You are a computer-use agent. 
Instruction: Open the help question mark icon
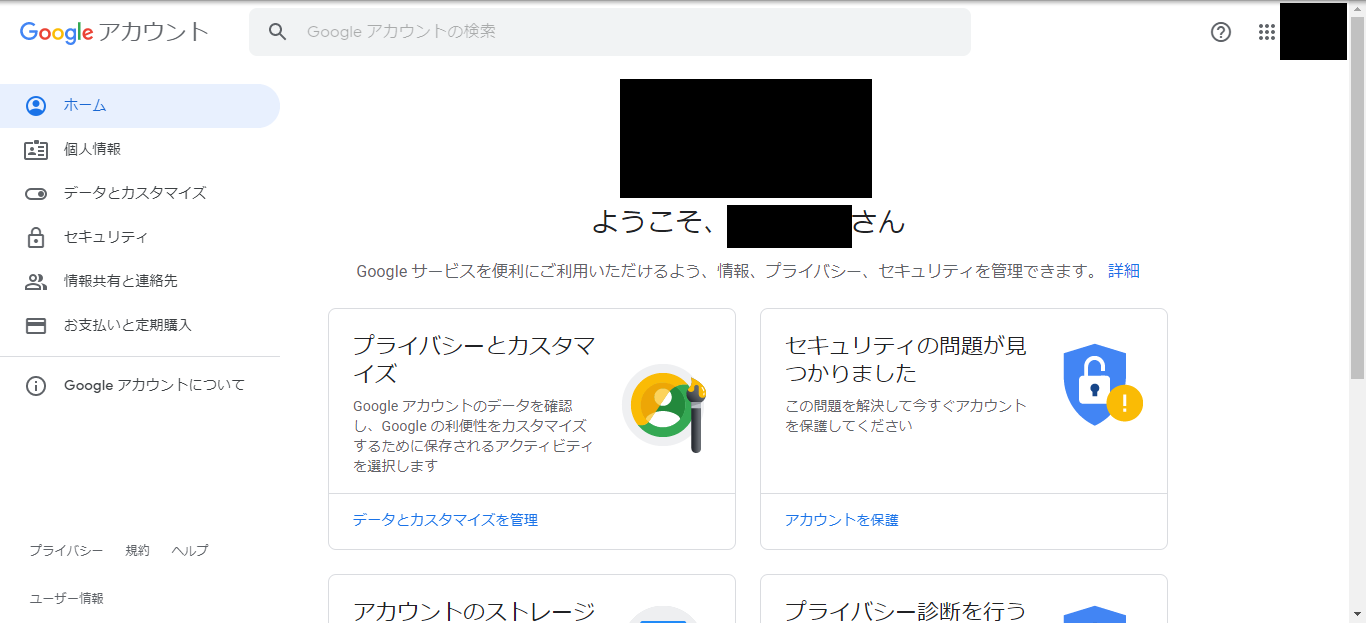(1221, 32)
